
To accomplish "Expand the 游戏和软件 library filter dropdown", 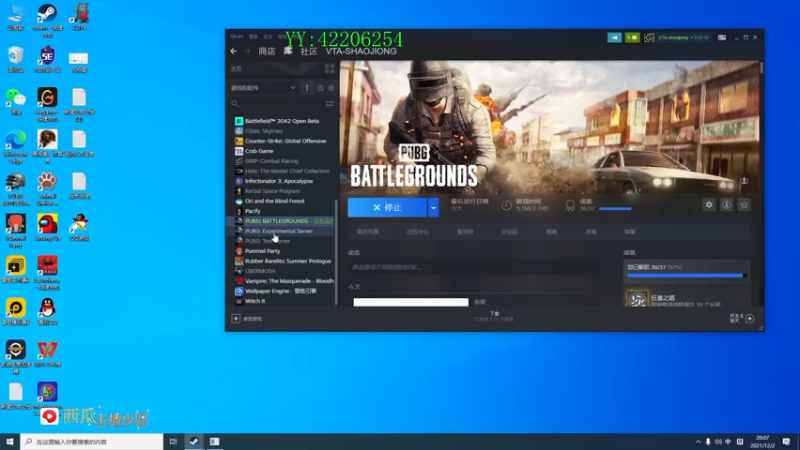I will (x=263, y=88).
